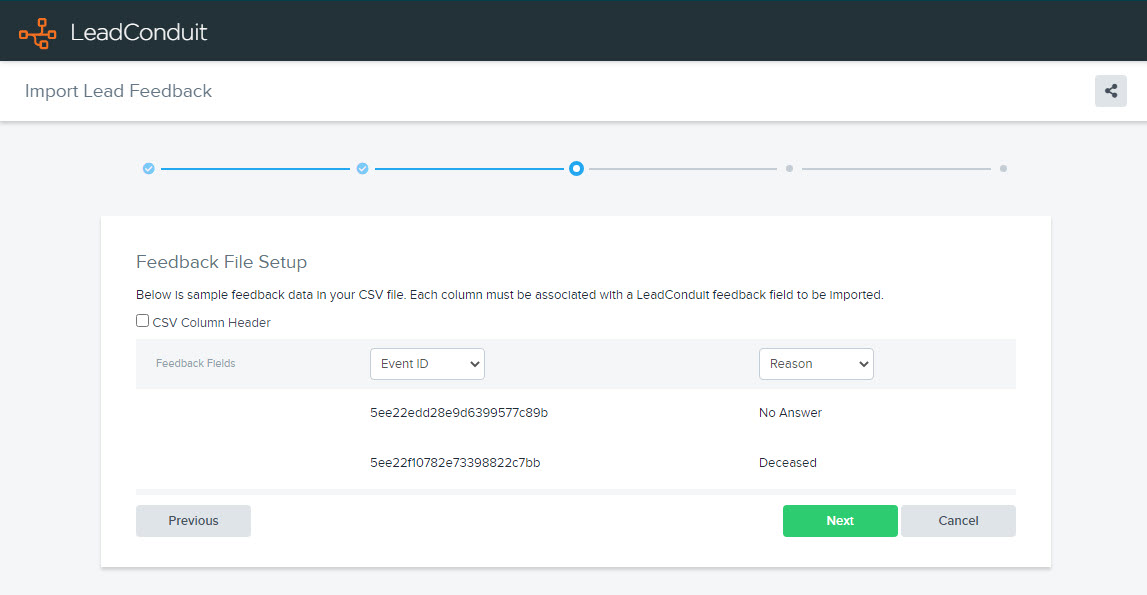This screenshot has height=595, width=1147.
Task: Click the share icon button
Action: (x=1110, y=91)
